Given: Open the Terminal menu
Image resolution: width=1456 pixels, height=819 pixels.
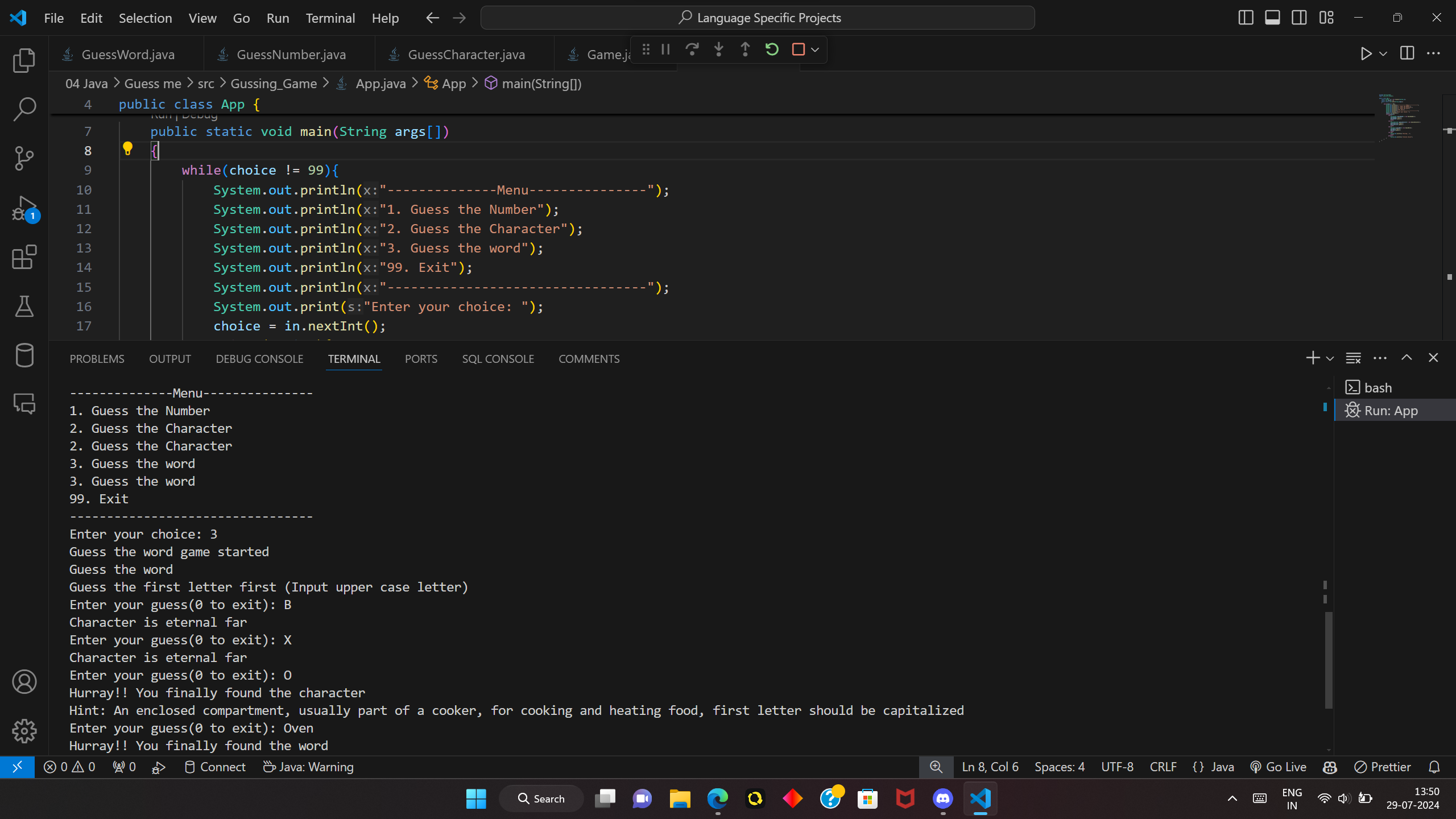Looking at the screenshot, I should point(330,18).
